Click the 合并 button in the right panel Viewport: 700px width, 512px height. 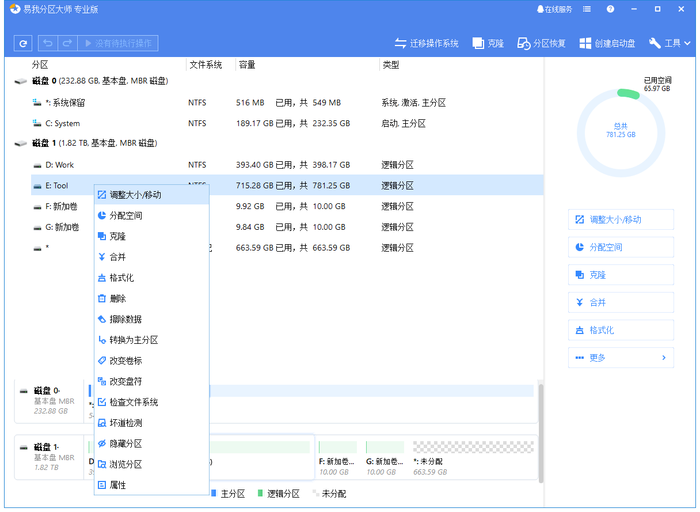[x=621, y=303]
